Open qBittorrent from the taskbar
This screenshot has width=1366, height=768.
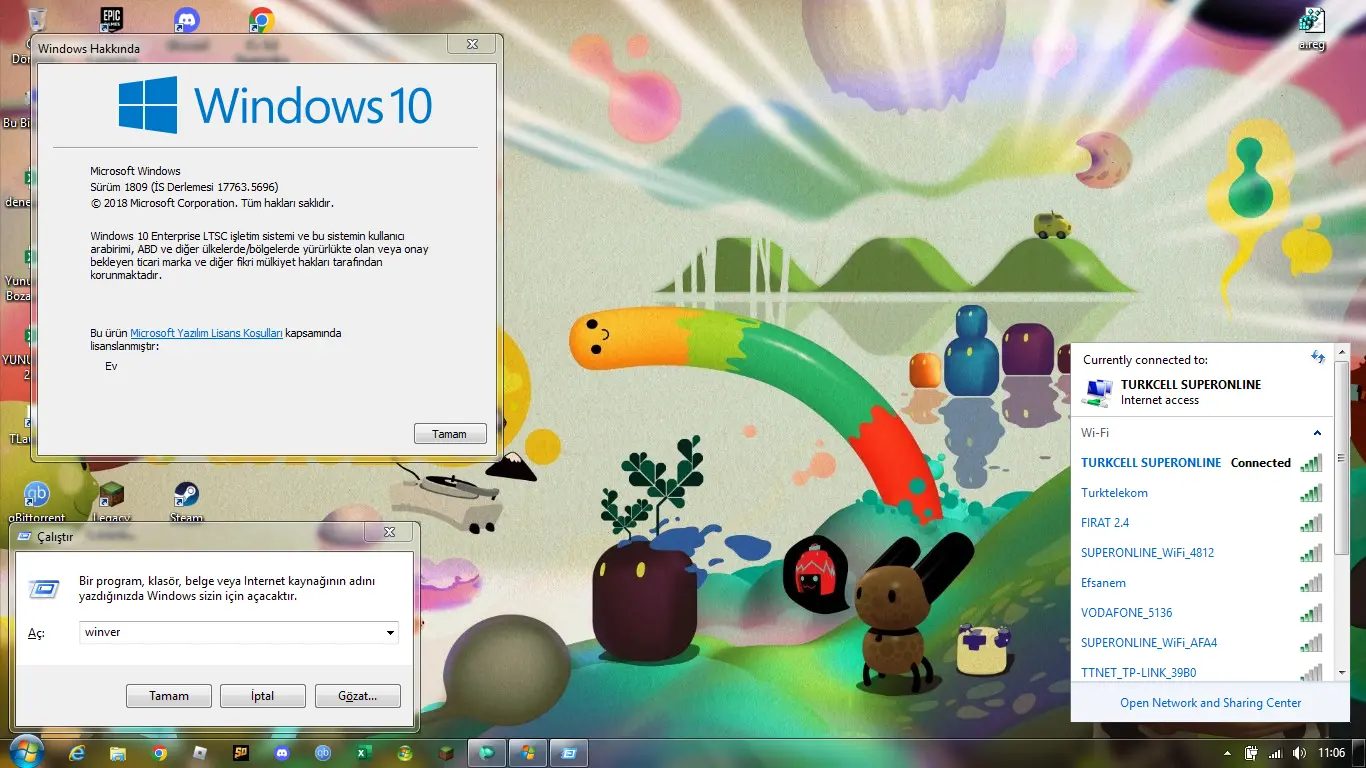323,753
